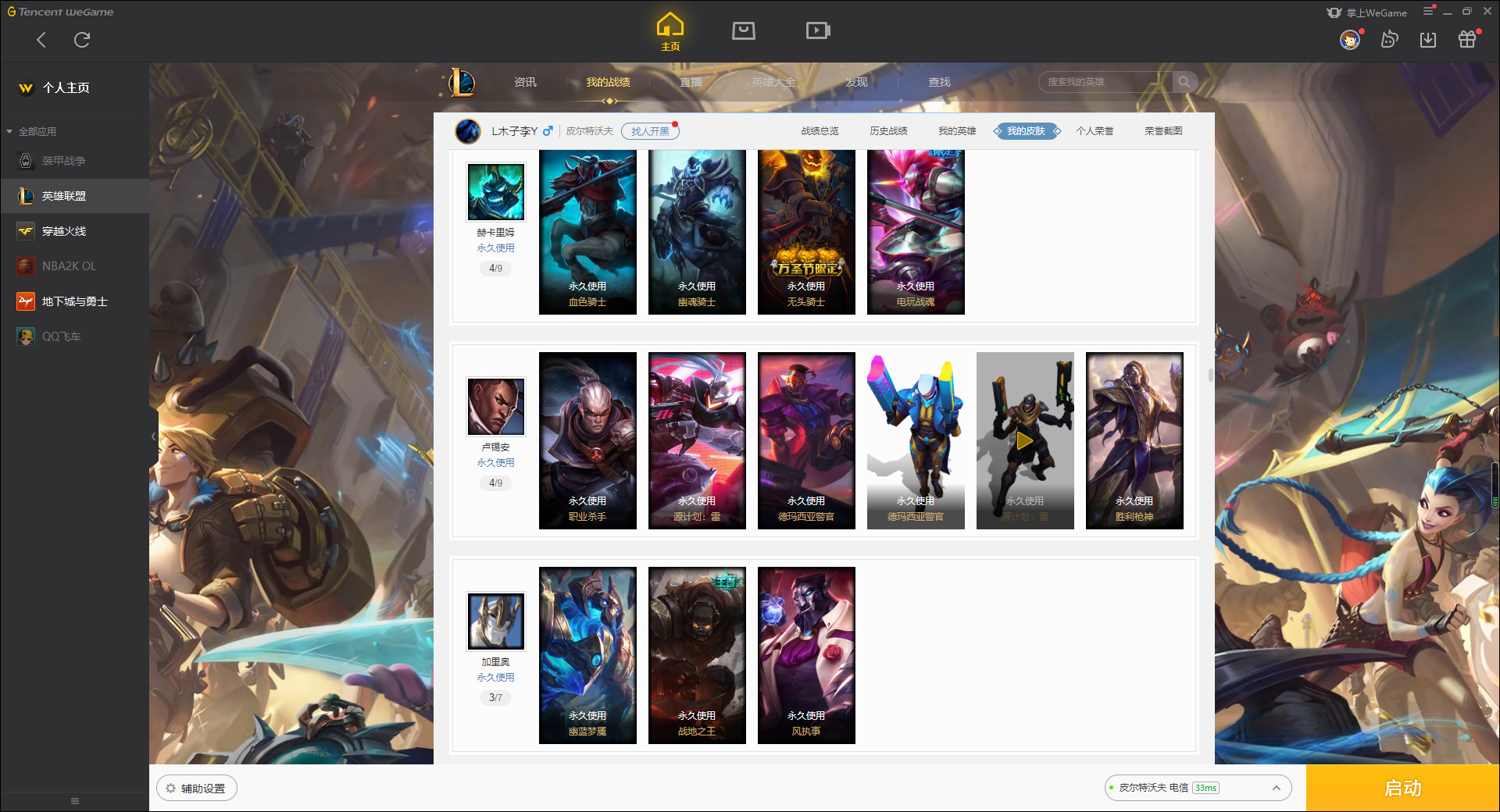
Task: Open the 德玛西亚警官 splash art card
Action: click(x=806, y=440)
